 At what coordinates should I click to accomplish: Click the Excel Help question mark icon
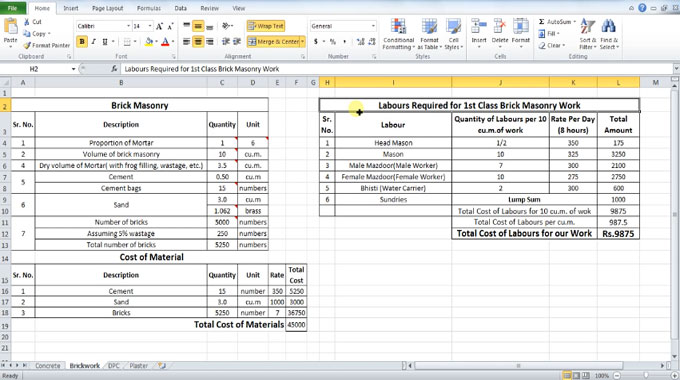[642, 8]
